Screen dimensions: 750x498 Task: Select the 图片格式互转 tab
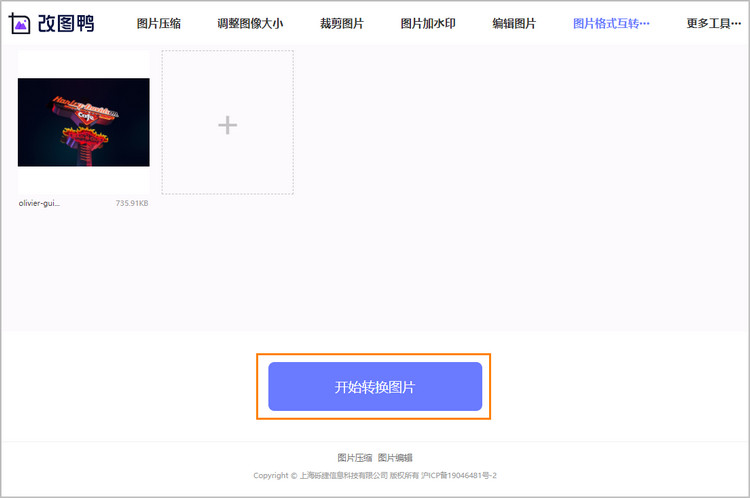tap(611, 23)
